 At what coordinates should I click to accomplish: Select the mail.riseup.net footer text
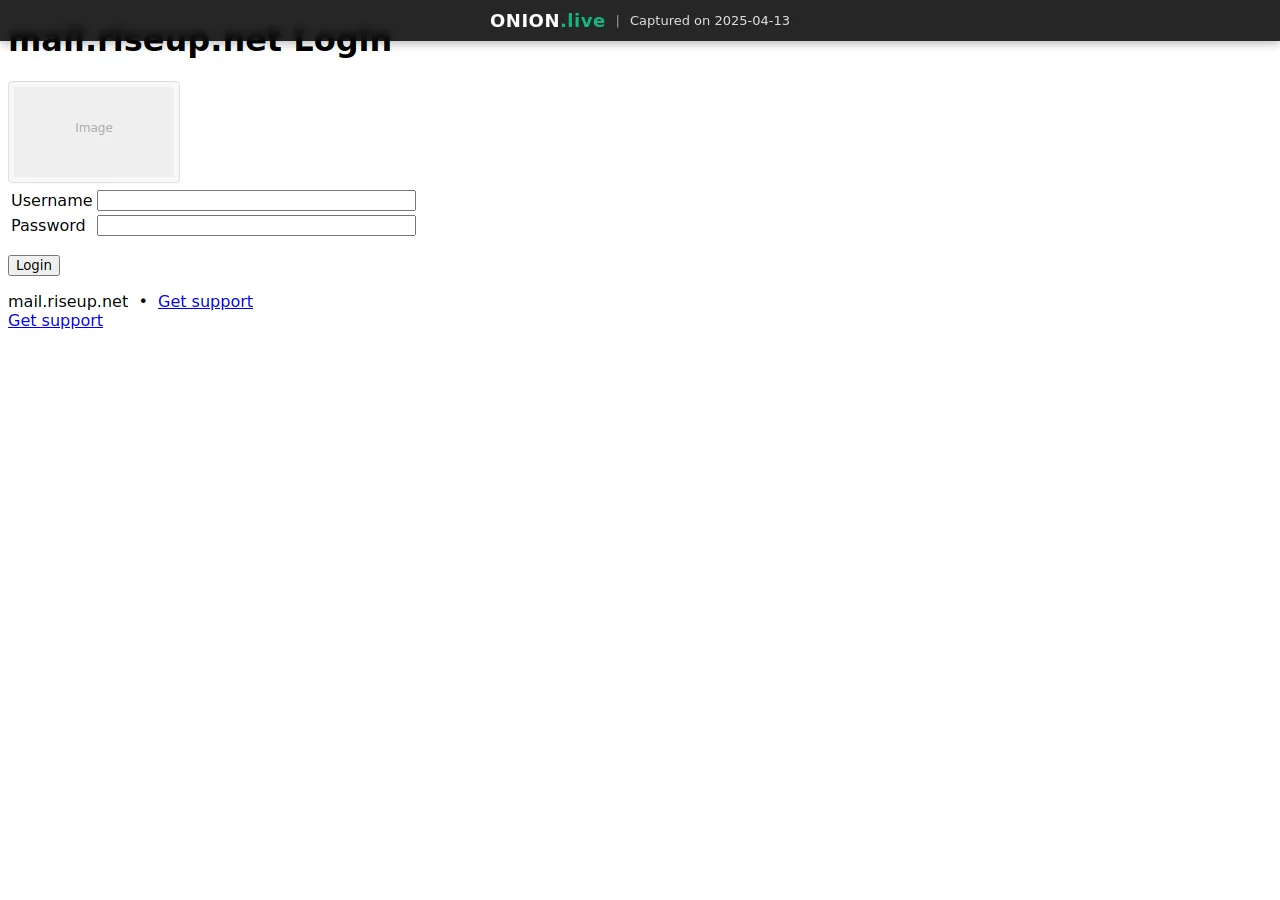pyautogui.click(x=68, y=301)
